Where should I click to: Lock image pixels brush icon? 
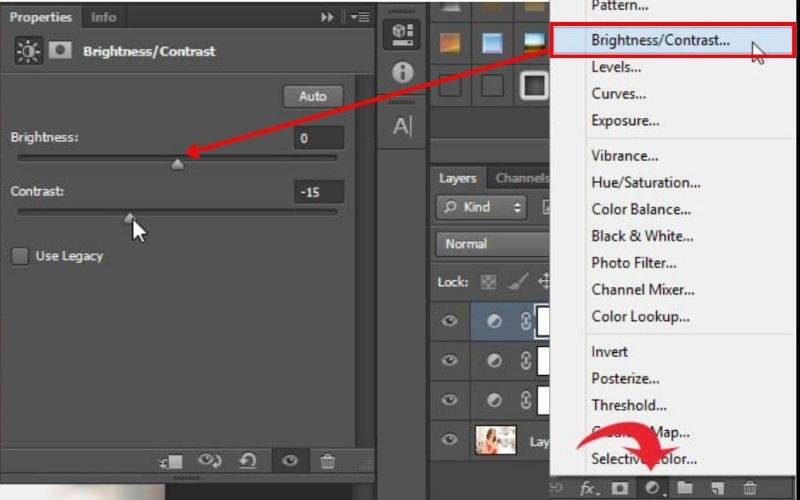tap(518, 282)
